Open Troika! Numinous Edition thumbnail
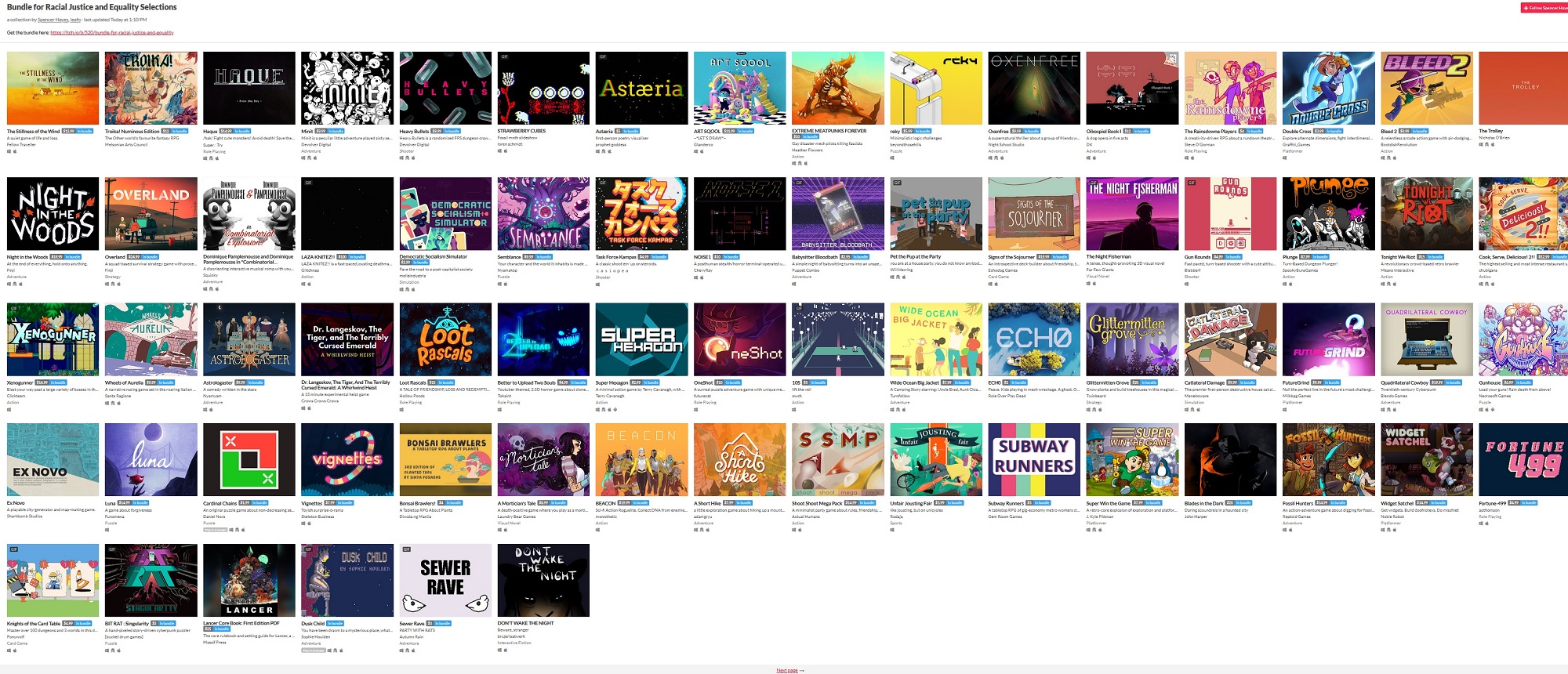Screen dimensions: 1568x674 [x=151, y=89]
